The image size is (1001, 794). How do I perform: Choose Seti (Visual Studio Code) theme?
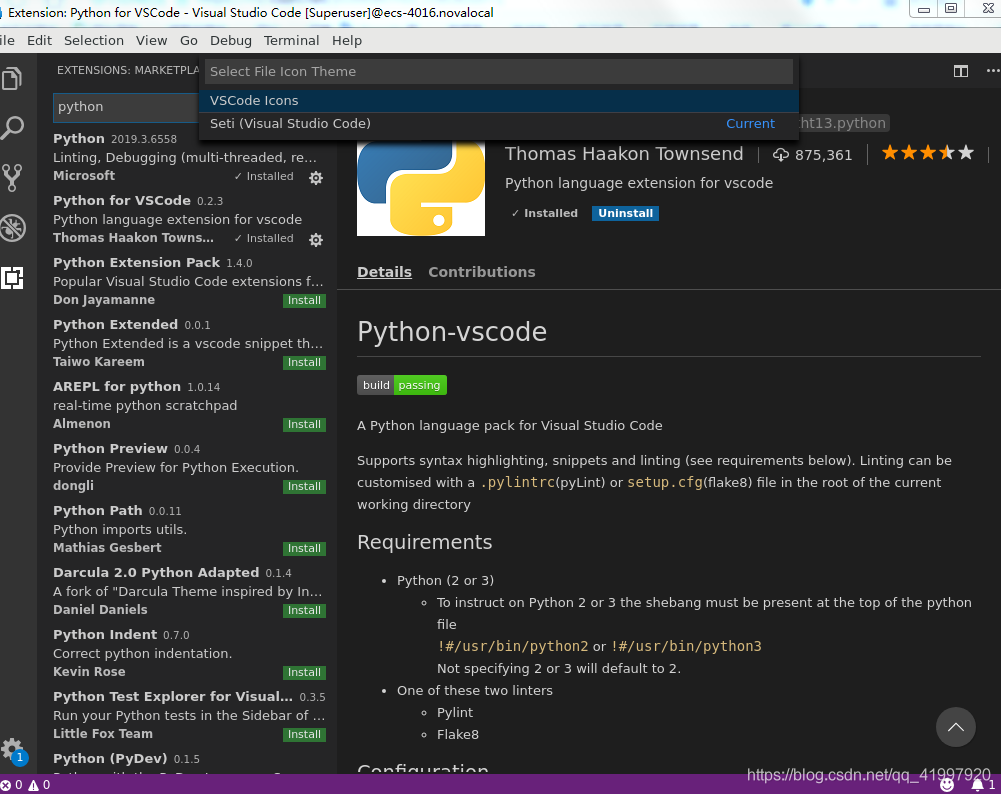pos(499,123)
